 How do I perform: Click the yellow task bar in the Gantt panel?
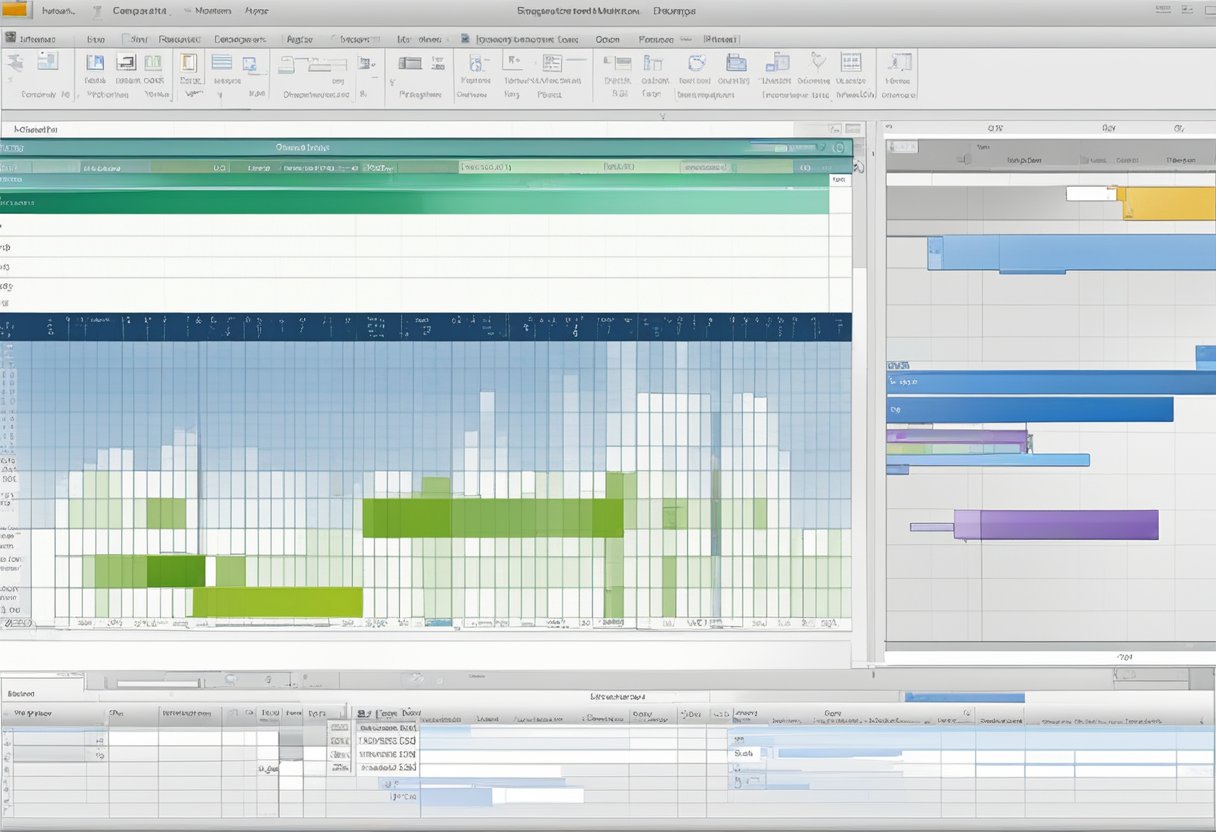click(1166, 203)
